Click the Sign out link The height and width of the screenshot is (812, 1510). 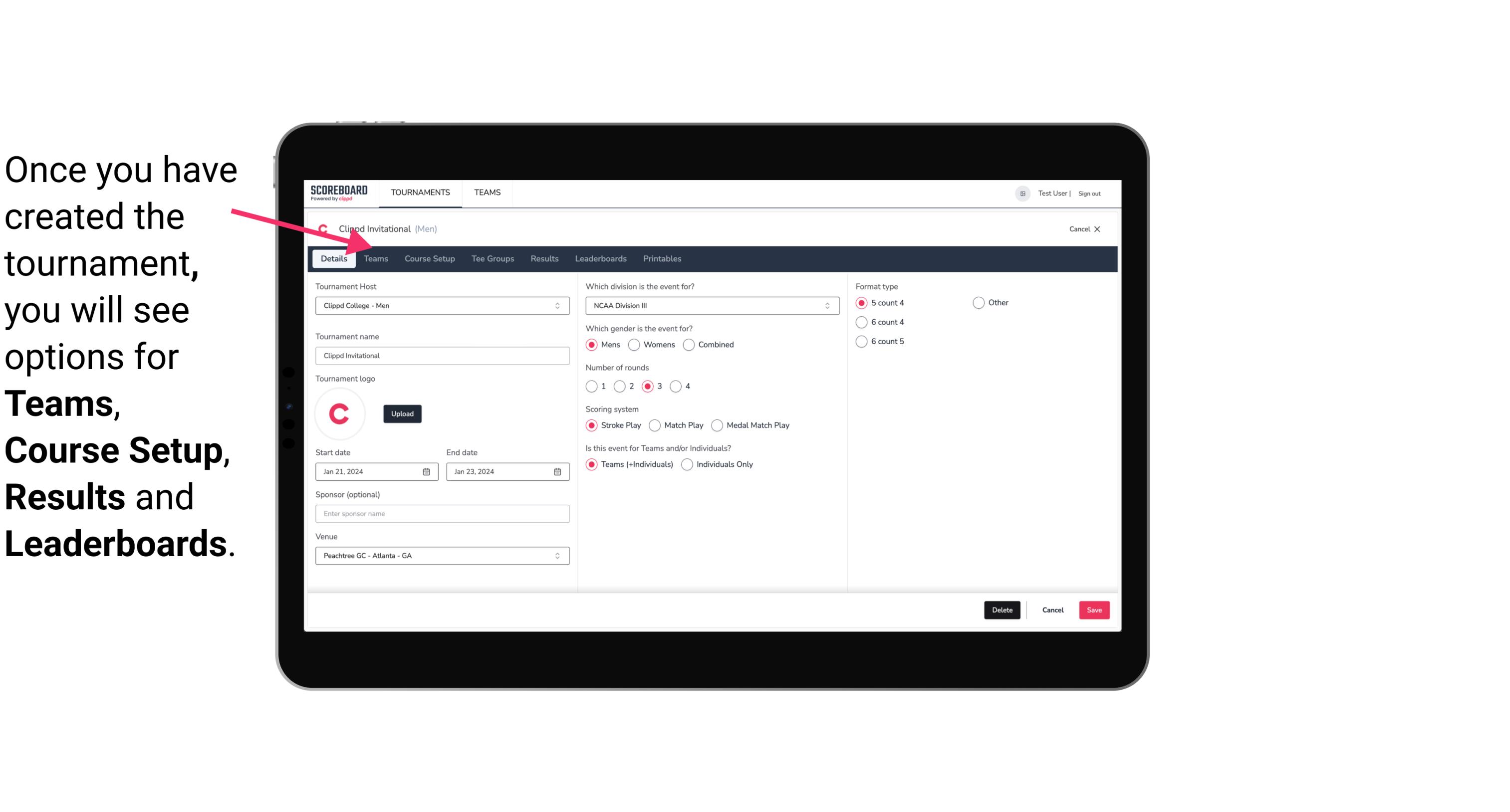[x=1092, y=192]
